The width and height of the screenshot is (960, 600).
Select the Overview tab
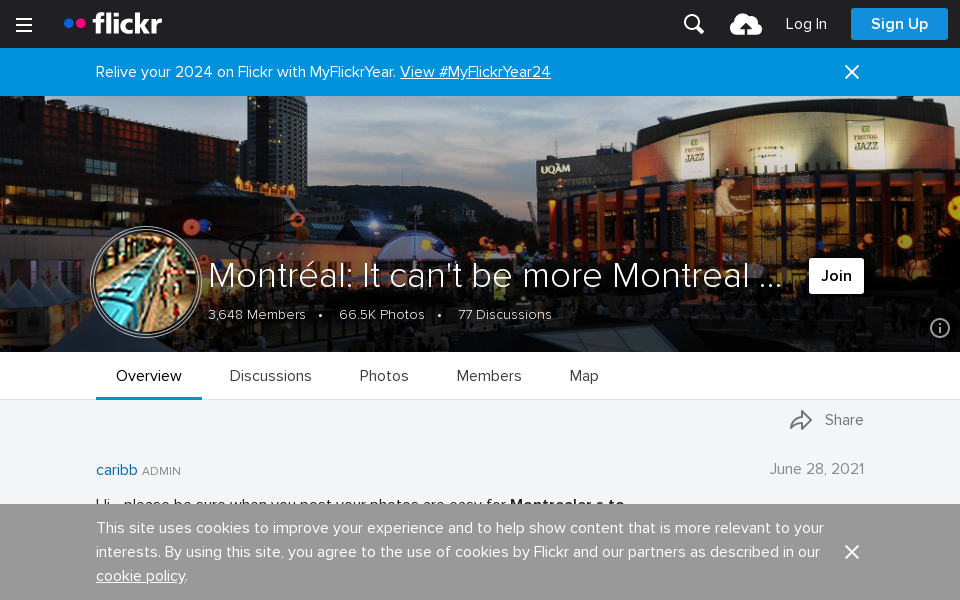pos(148,376)
